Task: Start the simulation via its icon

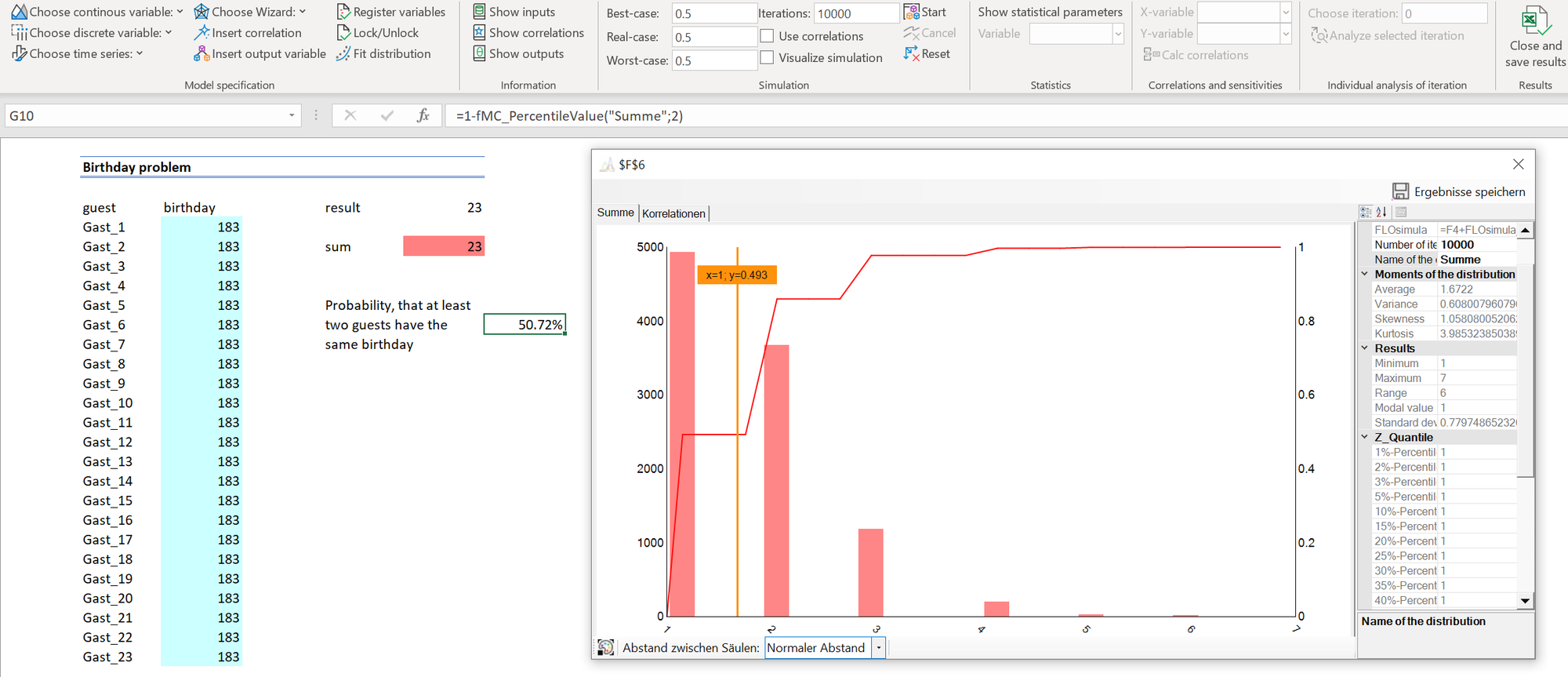Action: pos(911,12)
